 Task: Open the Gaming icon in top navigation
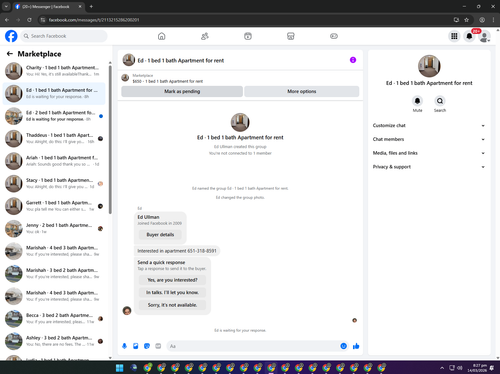click(334, 36)
